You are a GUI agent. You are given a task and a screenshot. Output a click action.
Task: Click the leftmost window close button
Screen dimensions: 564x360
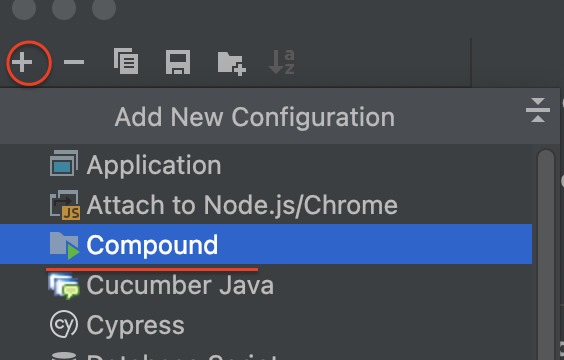(x=24, y=8)
